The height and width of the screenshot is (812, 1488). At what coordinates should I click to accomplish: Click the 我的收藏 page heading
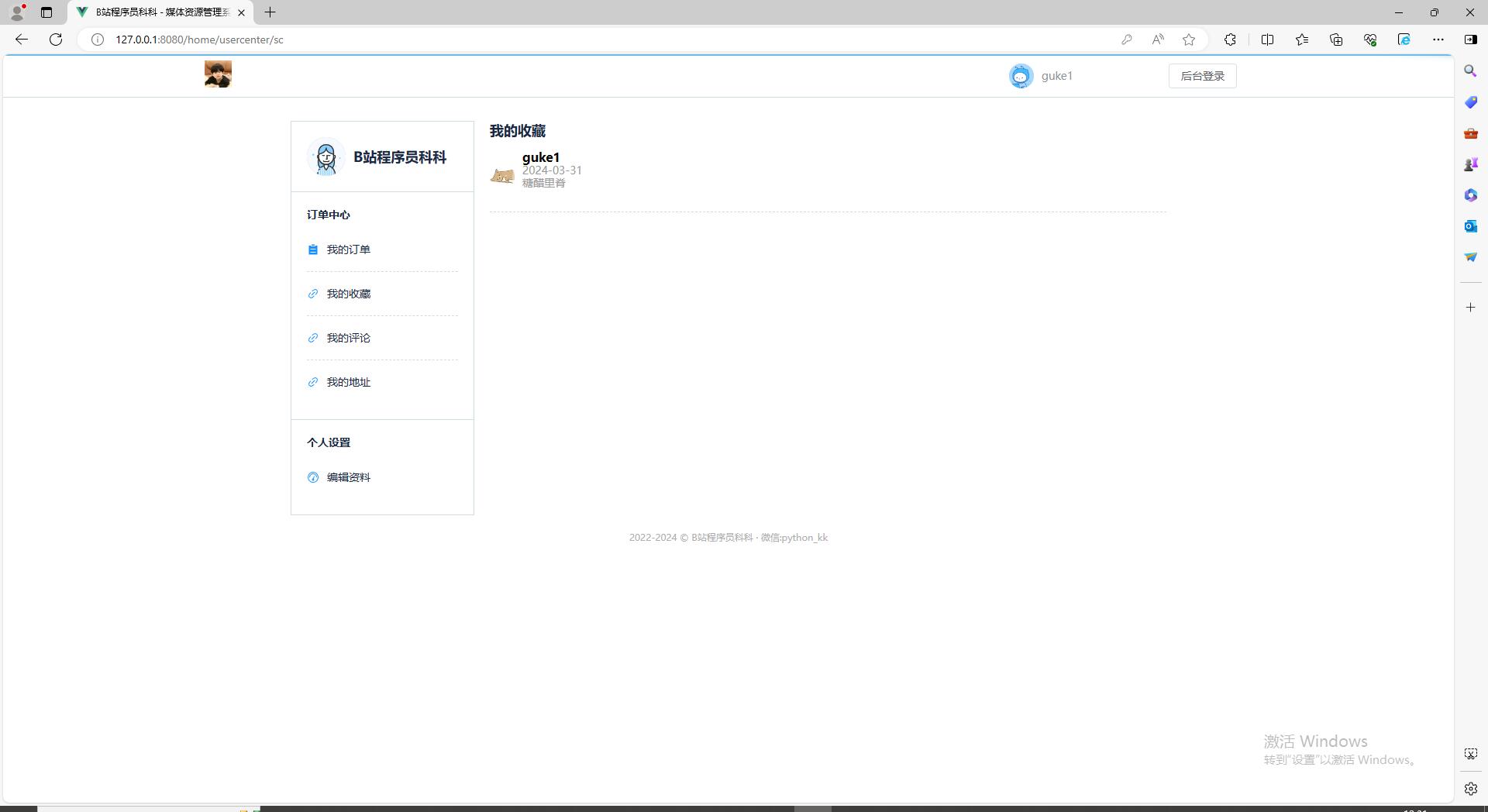point(518,131)
